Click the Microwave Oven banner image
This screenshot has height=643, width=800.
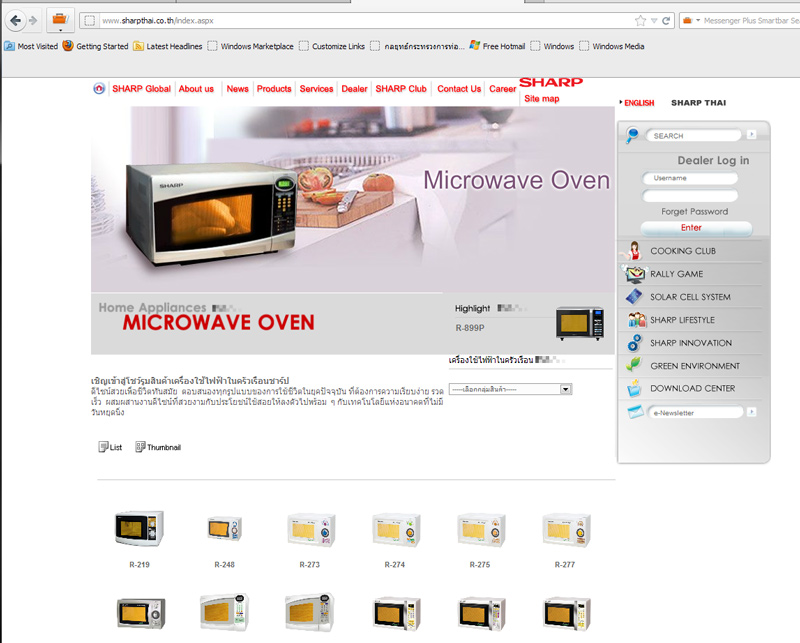click(x=353, y=199)
